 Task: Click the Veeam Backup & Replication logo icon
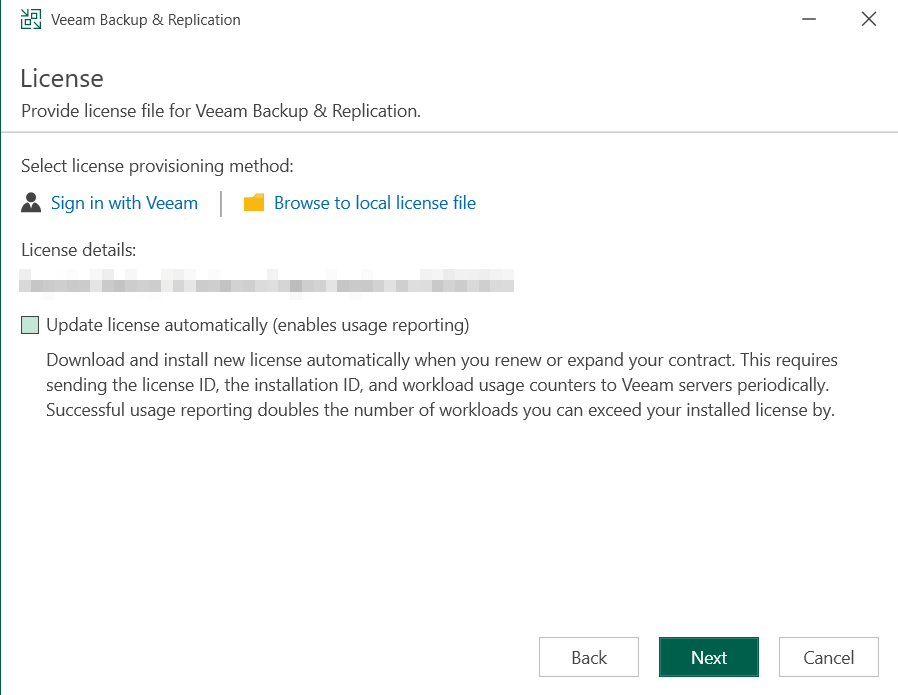coord(31,19)
